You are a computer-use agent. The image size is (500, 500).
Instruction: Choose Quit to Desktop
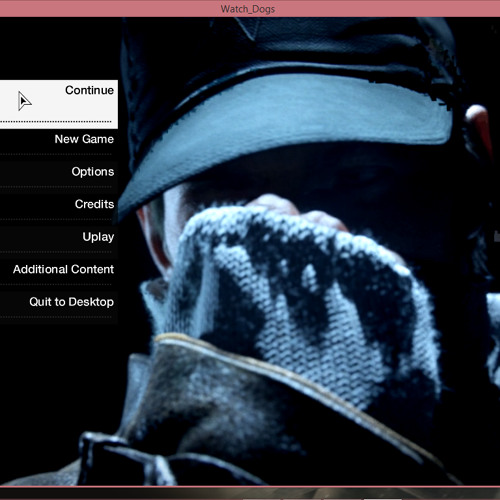[59, 302]
